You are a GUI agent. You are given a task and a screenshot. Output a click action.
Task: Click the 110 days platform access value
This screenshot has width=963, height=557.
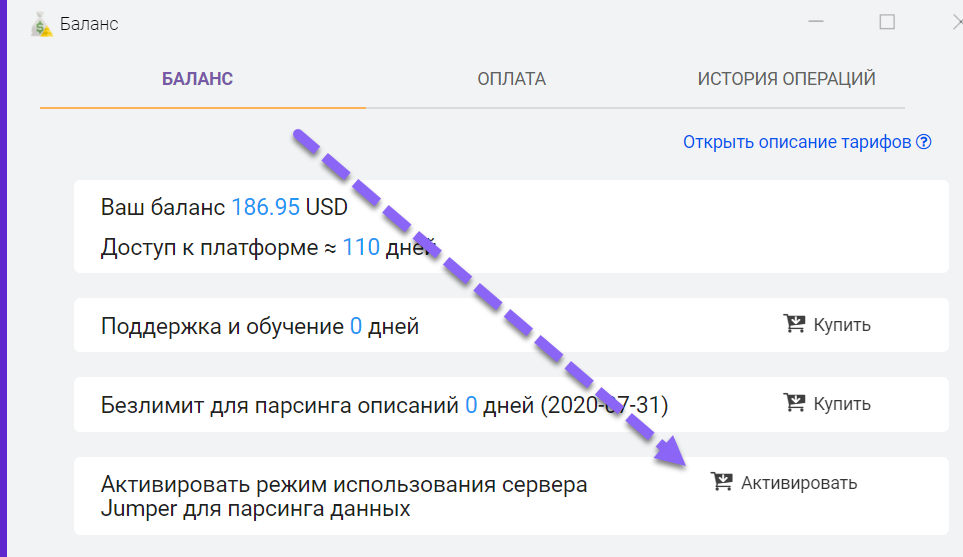[360, 247]
